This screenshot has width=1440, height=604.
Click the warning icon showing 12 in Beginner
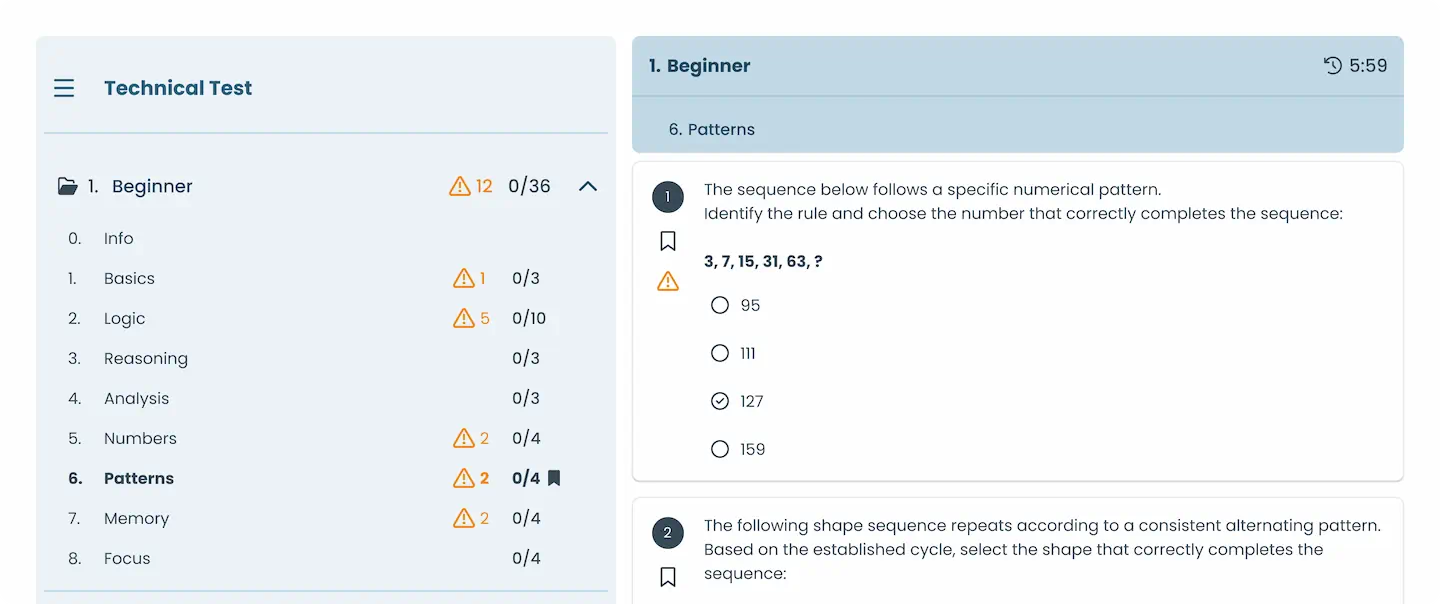(x=460, y=186)
